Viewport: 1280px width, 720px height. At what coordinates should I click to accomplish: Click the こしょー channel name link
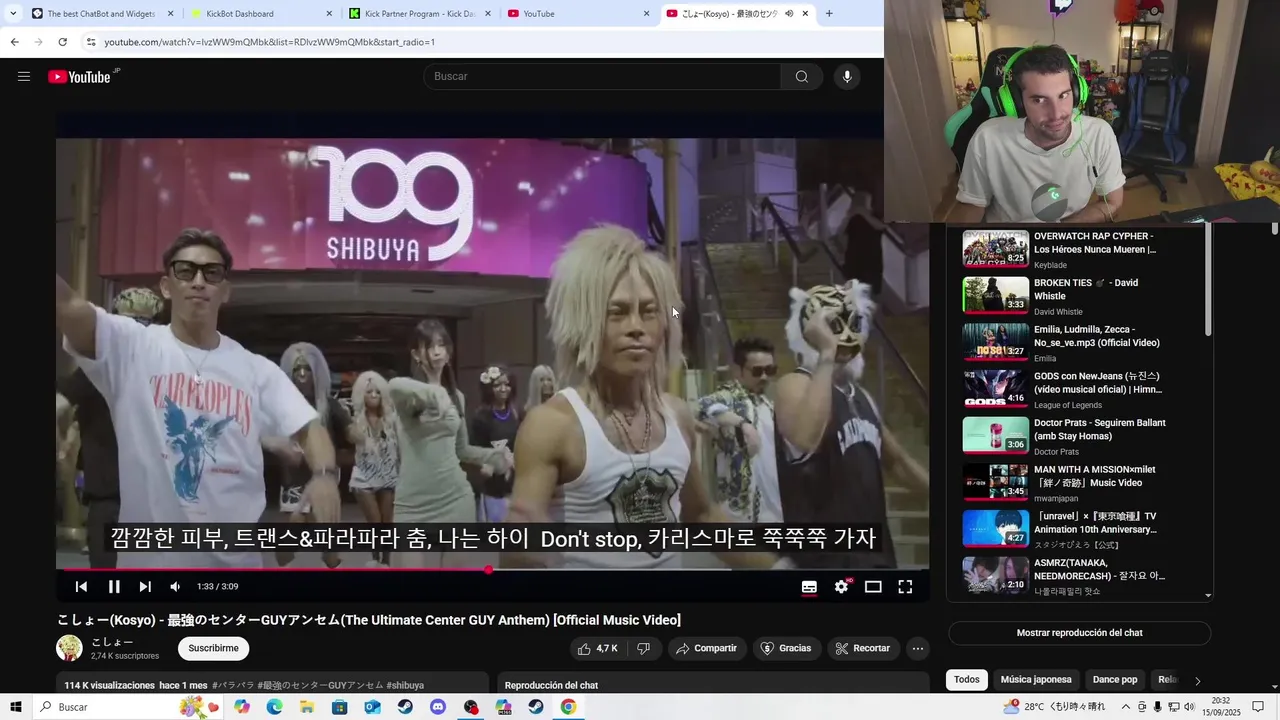point(112,642)
